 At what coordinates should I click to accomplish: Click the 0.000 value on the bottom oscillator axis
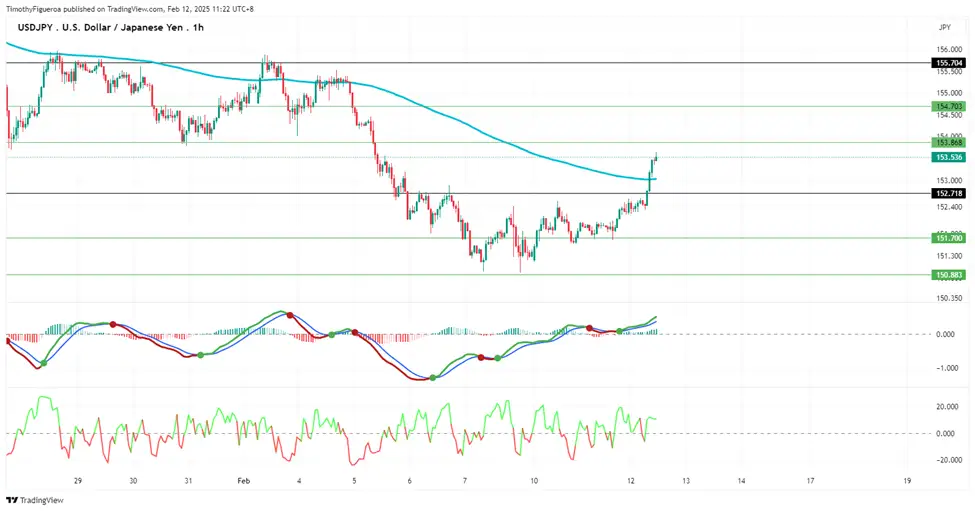coord(945,433)
